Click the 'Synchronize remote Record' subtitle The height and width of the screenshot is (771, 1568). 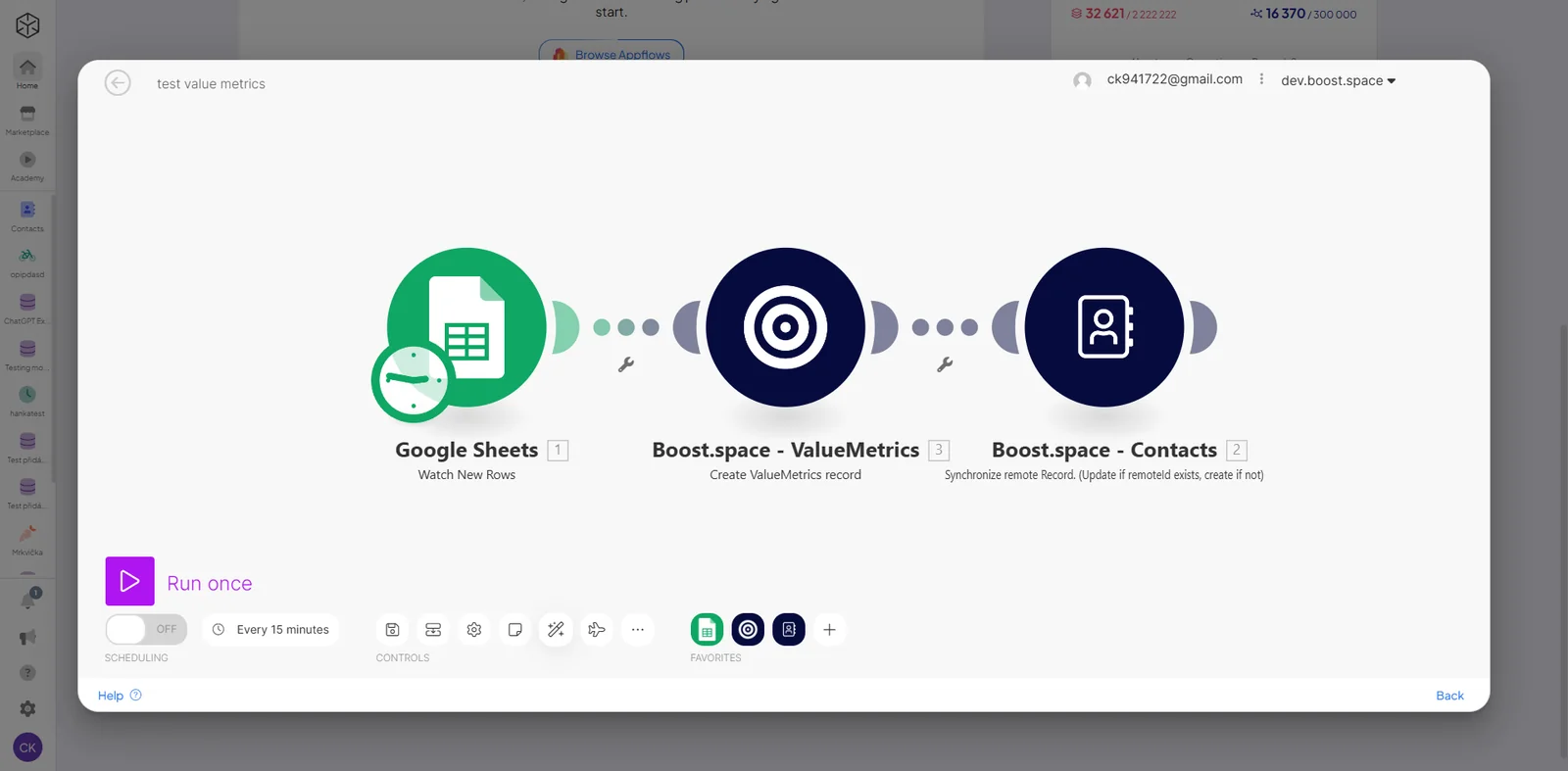[x=1104, y=475]
